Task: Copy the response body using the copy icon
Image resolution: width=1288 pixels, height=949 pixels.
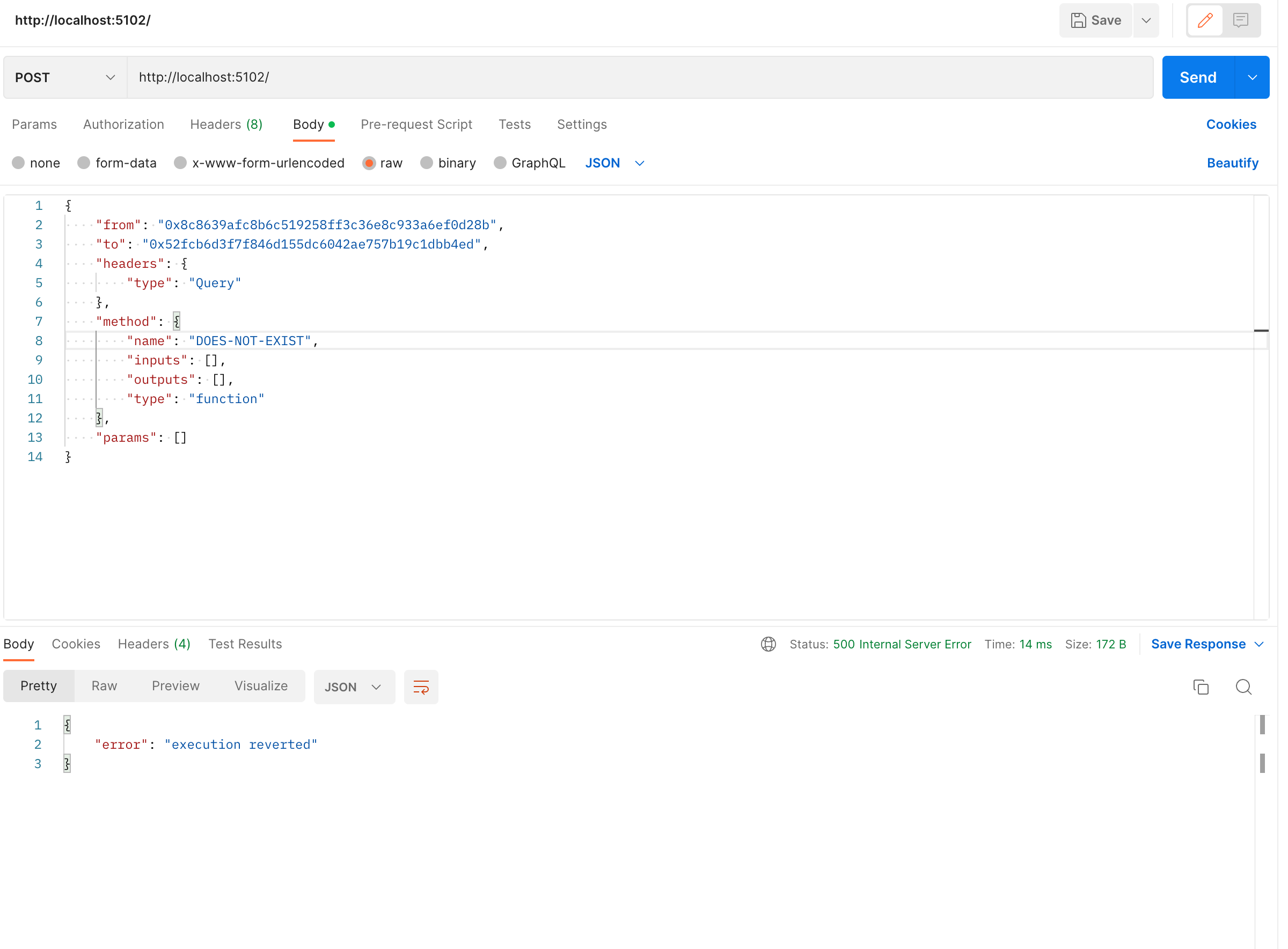Action: point(1201,687)
